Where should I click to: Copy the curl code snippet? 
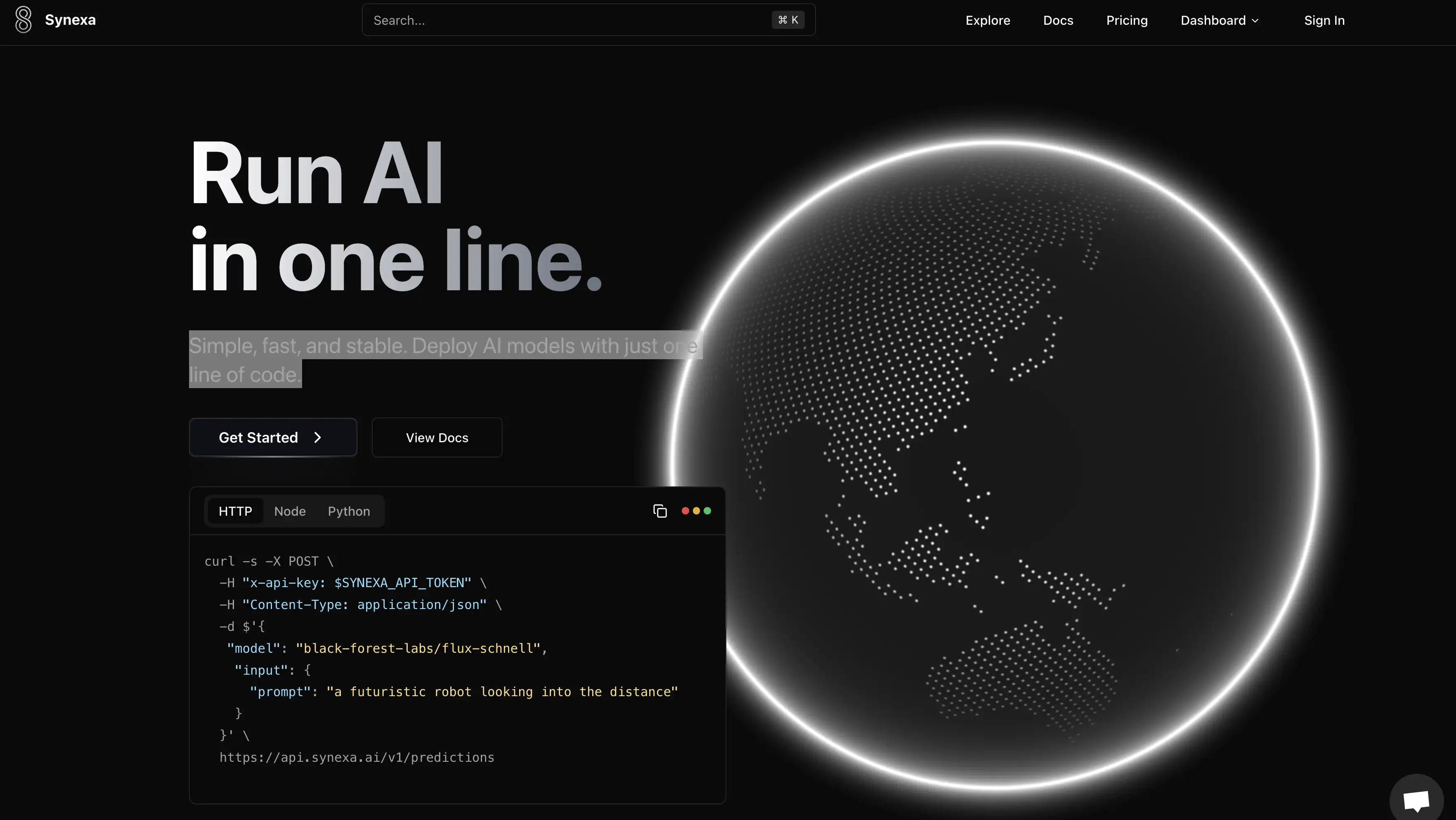tap(659, 511)
